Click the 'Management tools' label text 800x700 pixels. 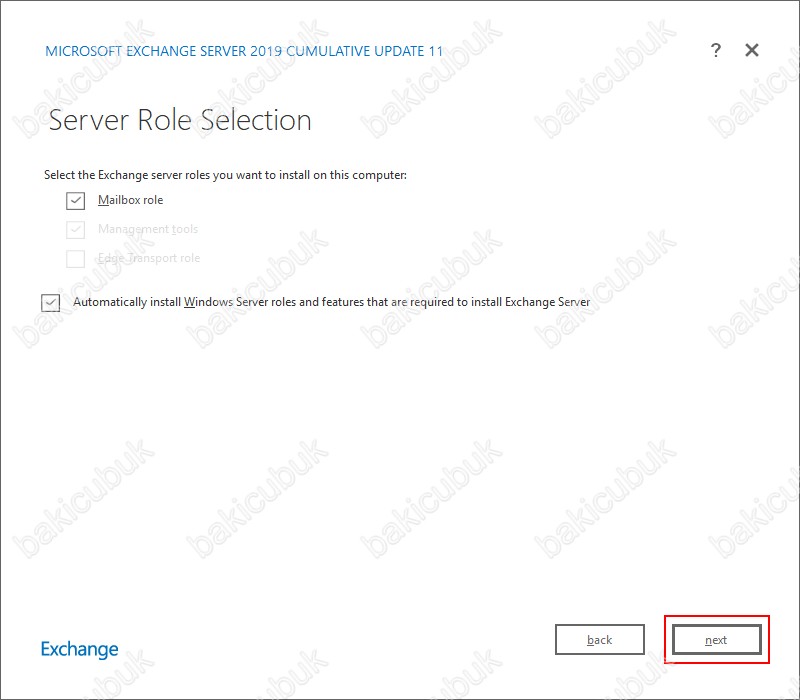148,230
